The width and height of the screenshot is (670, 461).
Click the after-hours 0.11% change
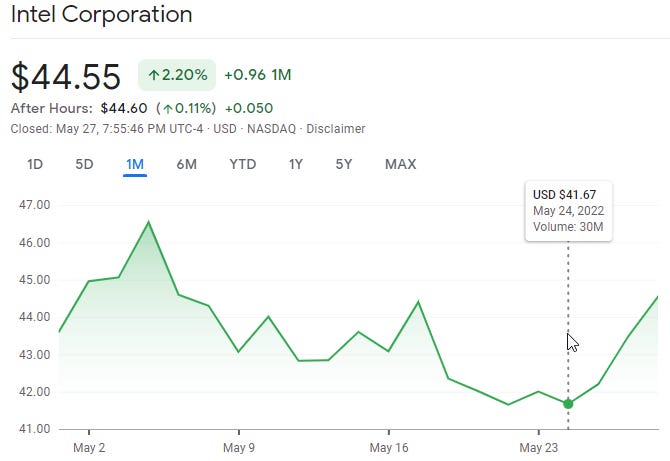click(x=186, y=108)
